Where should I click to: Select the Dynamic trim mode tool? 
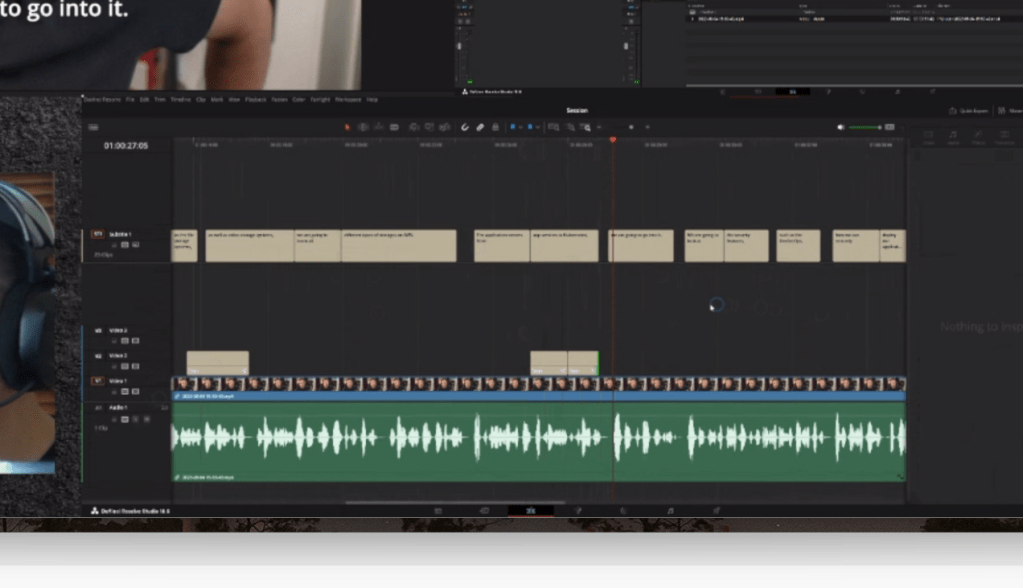[378, 127]
